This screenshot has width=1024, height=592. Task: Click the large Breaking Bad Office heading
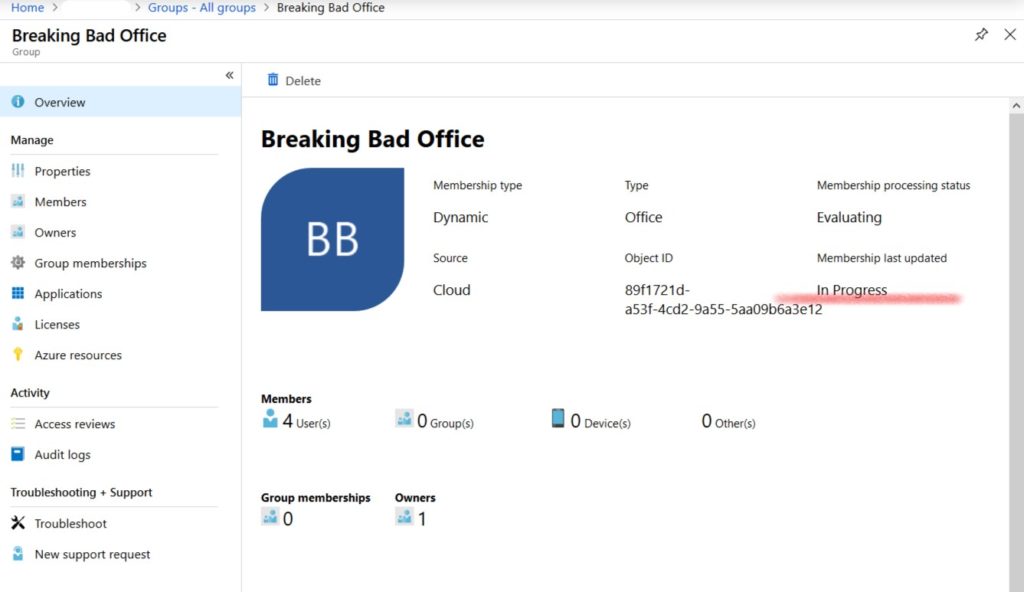372,139
